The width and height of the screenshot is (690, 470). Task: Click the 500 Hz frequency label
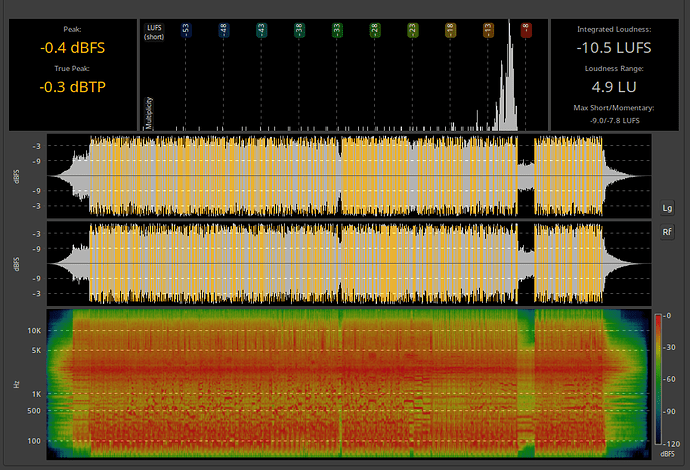[x=34, y=411]
